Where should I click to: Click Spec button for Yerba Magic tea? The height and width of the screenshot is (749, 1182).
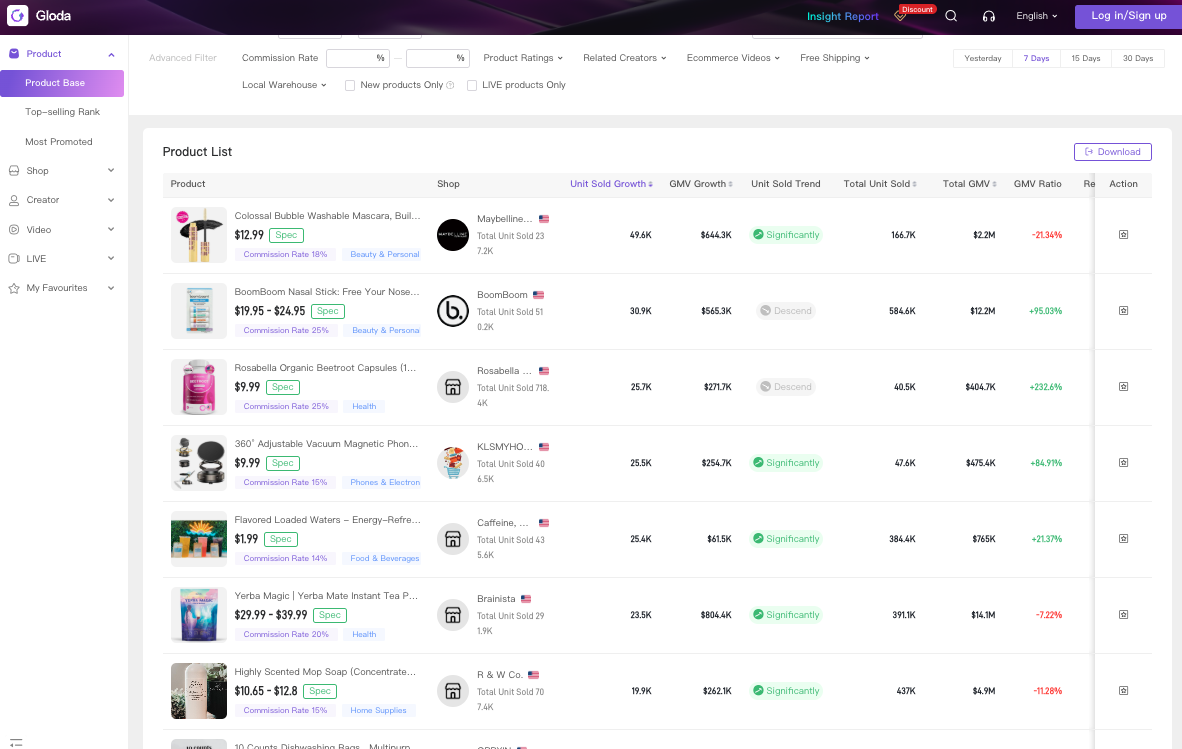(329, 615)
